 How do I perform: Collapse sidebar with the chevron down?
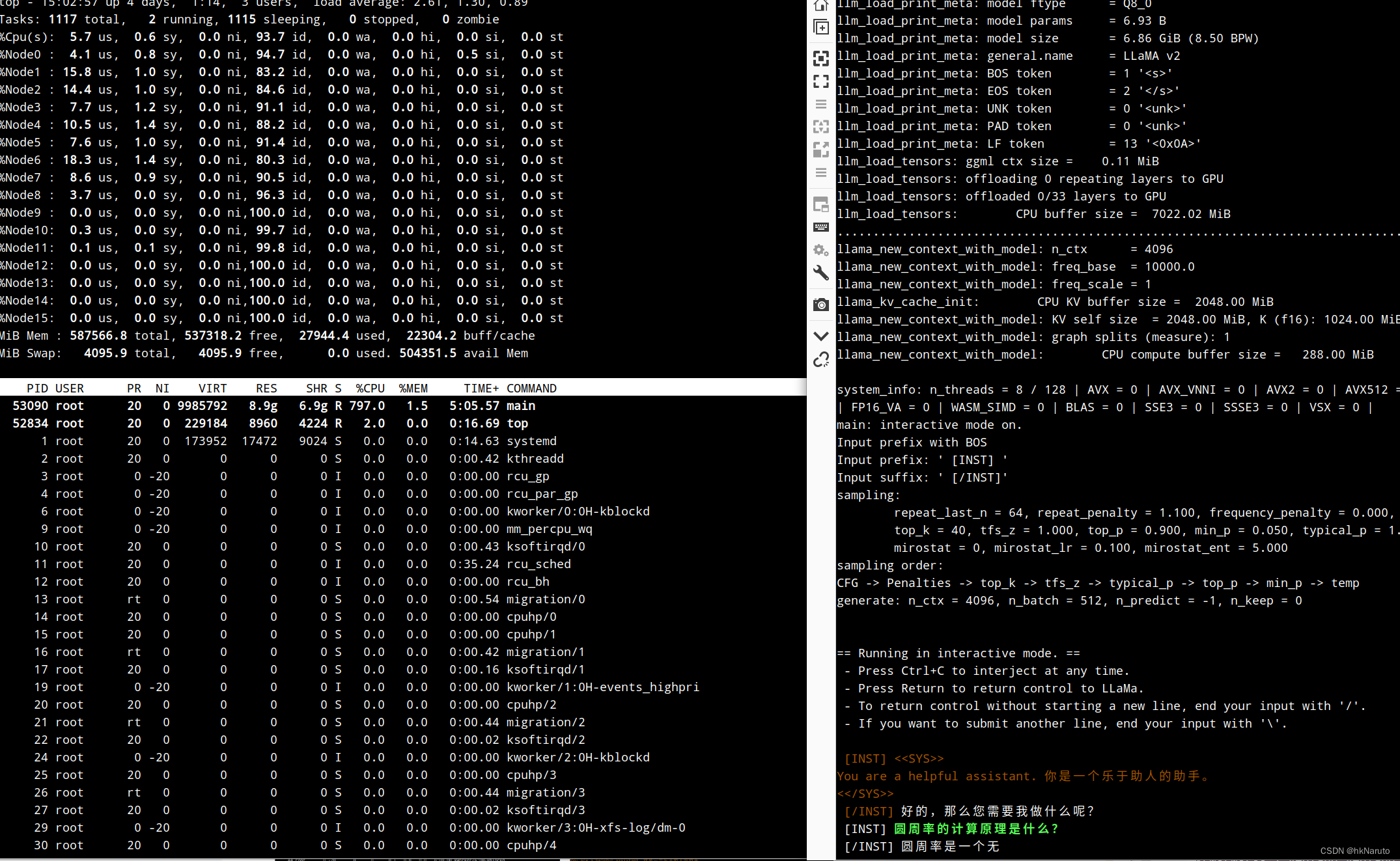[821, 336]
